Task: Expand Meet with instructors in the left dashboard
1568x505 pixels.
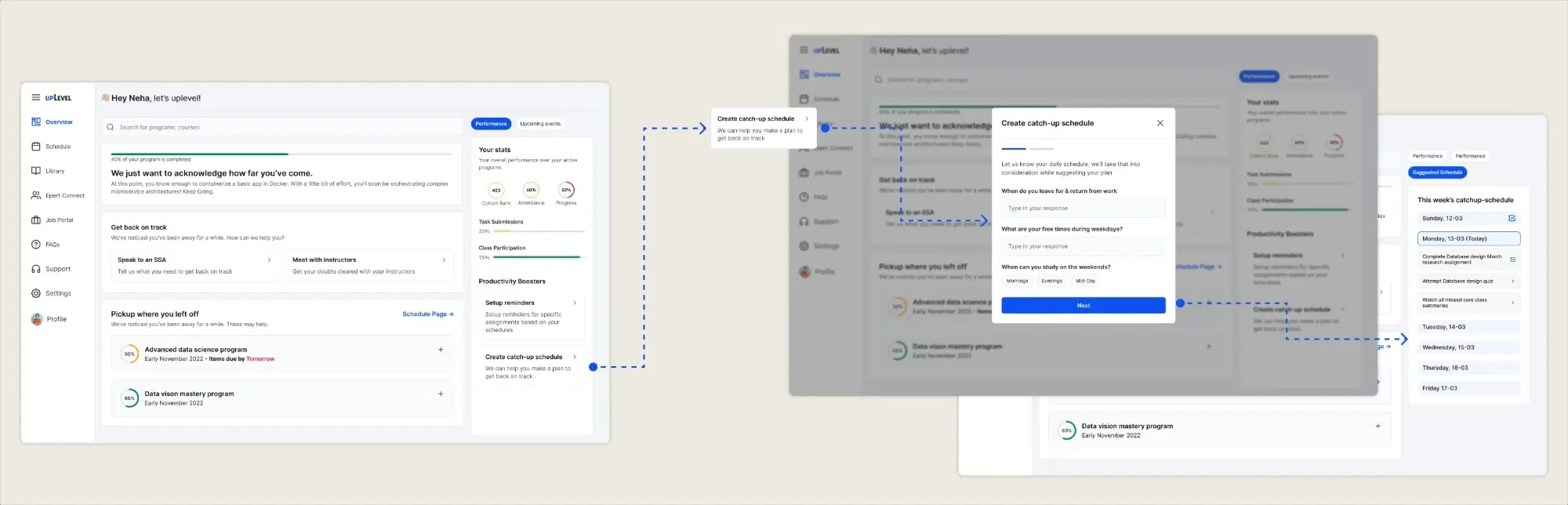Action: click(444, 260)
